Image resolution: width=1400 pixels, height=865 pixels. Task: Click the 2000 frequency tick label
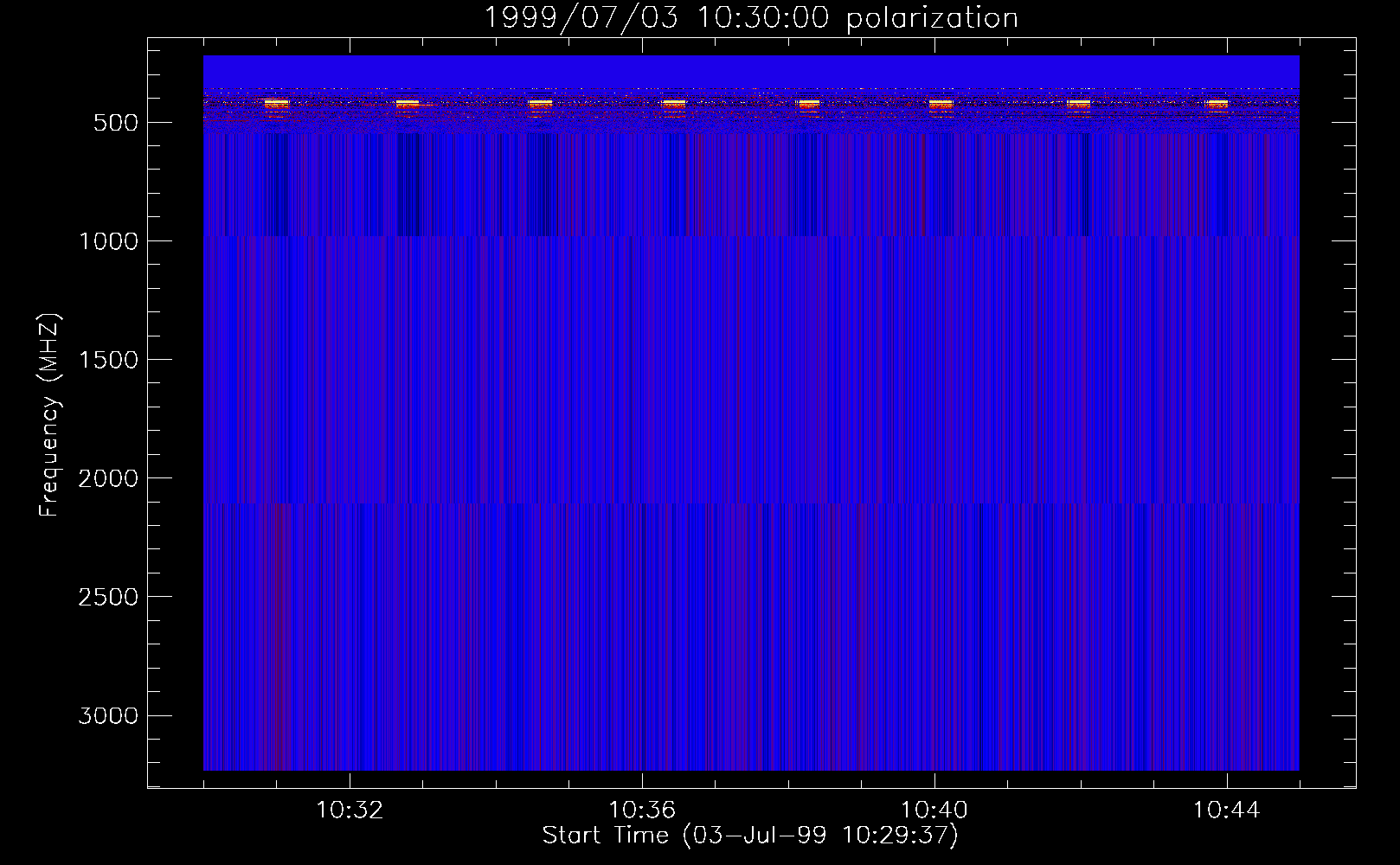108,478
